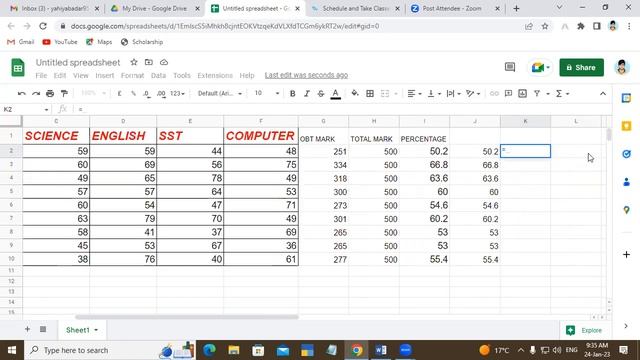Image resolution: width=640 pixels, height=360 pixels.
Task: Get add-ons plus icon in side panel
Action: click(626, 255)
